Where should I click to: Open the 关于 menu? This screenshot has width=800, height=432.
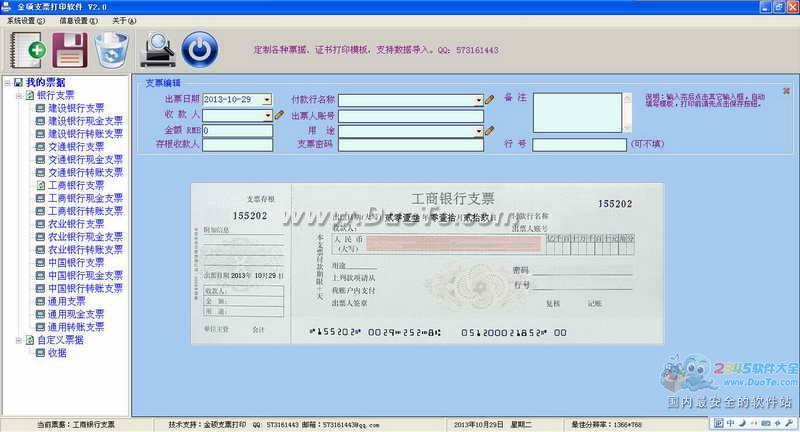coord(124,20)
